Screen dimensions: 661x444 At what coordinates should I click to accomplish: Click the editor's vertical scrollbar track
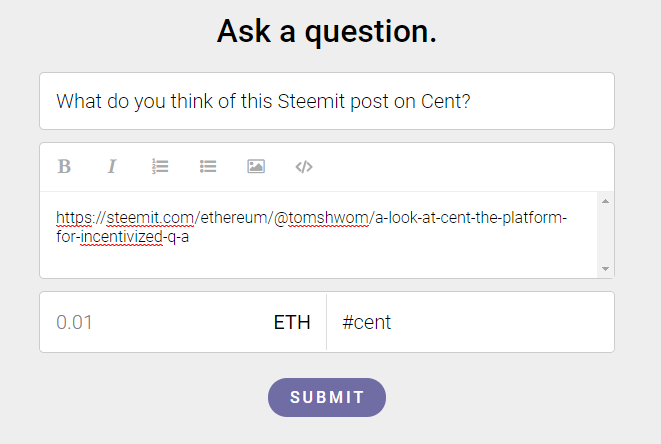click(x=605, y=235)
